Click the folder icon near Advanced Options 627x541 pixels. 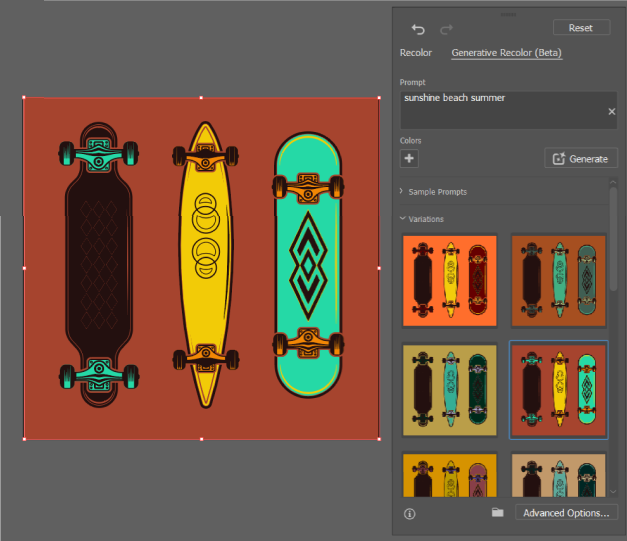point(497,513)
